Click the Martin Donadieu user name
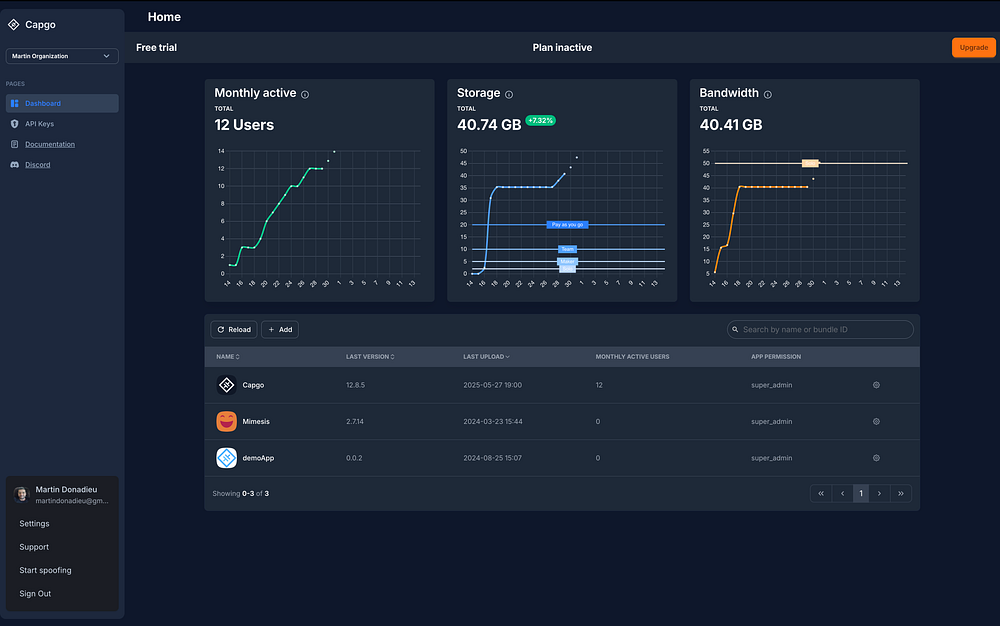The image size is (1000, 626). click(x=66, y=490)
